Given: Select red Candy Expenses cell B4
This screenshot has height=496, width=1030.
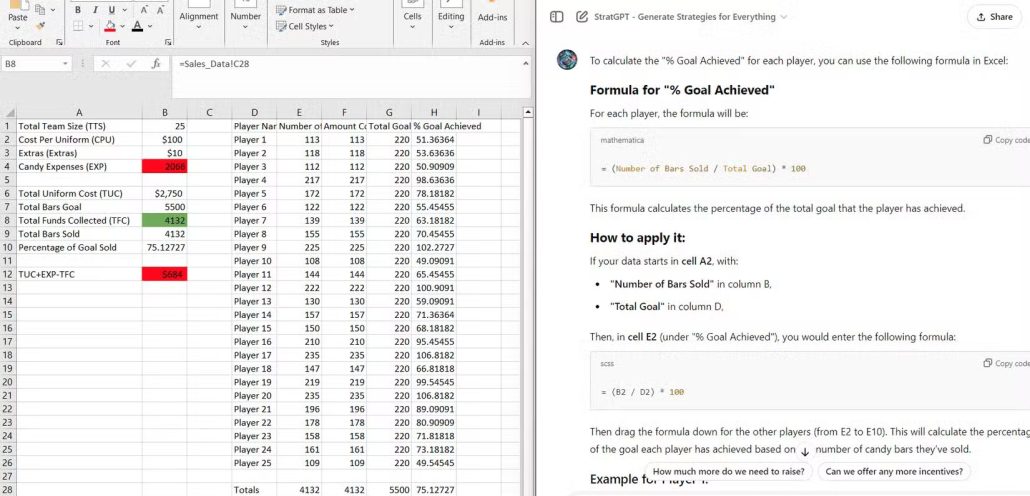Looking at the screenshot, I should [x=164, y=167].
